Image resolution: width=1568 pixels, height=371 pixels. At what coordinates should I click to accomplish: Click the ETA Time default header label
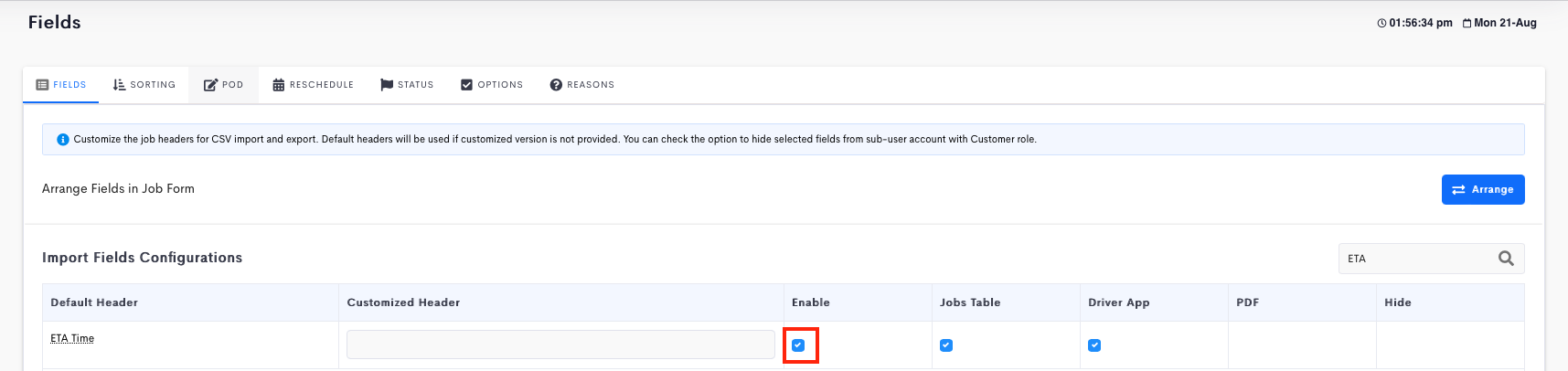[72, 338]
